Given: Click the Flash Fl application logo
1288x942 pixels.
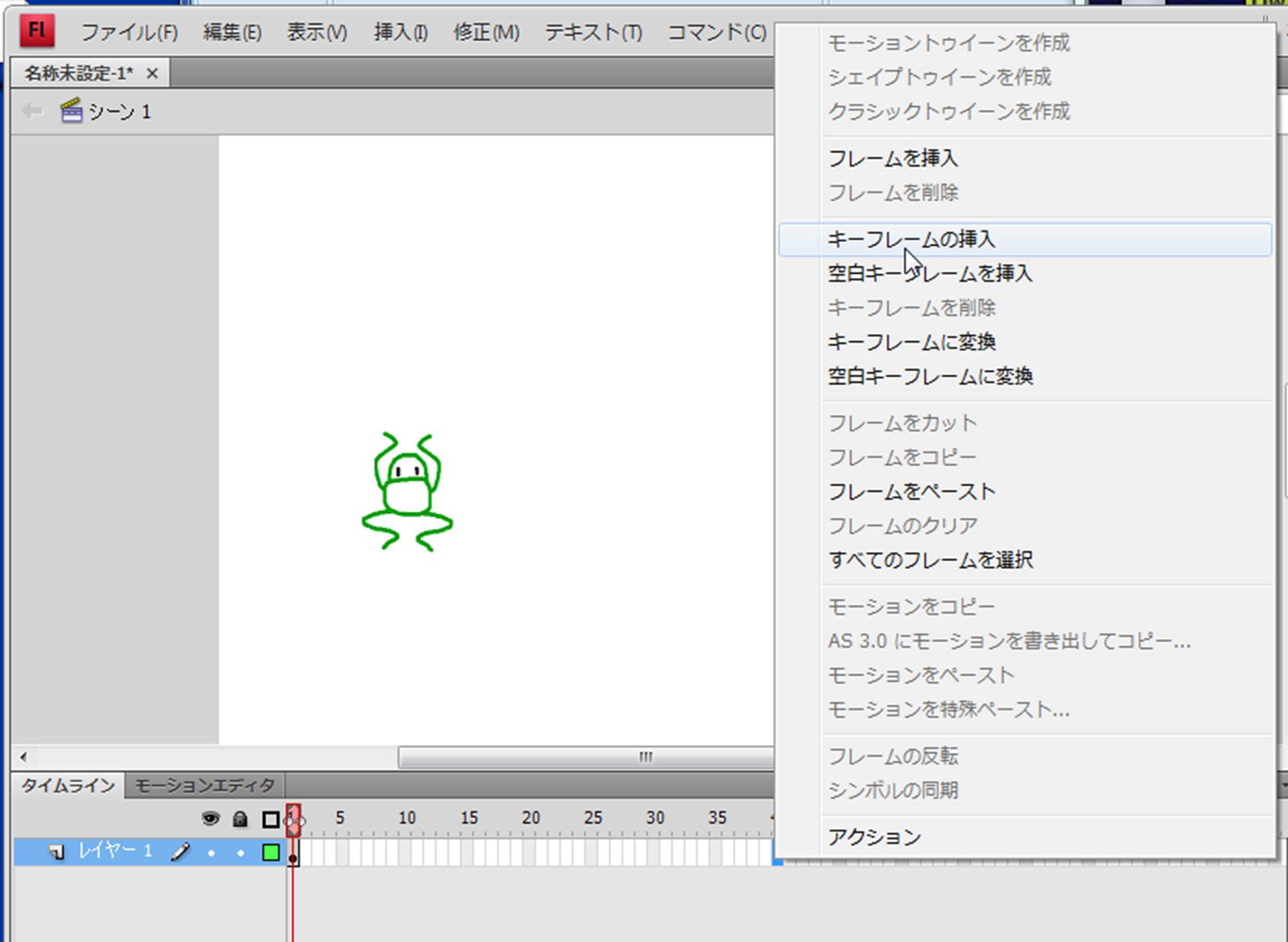Looking at the screenshot, I should (37, 31).
